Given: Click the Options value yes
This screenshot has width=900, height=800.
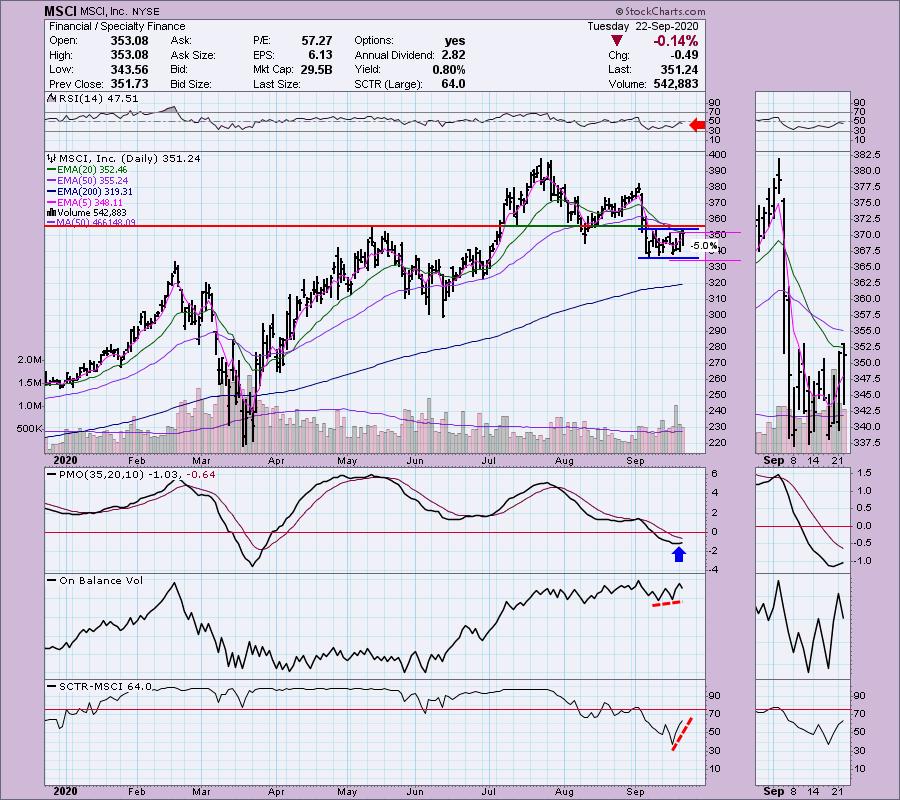Looking at the screenshot, I should pyautogui.click(x=455, y=41).
